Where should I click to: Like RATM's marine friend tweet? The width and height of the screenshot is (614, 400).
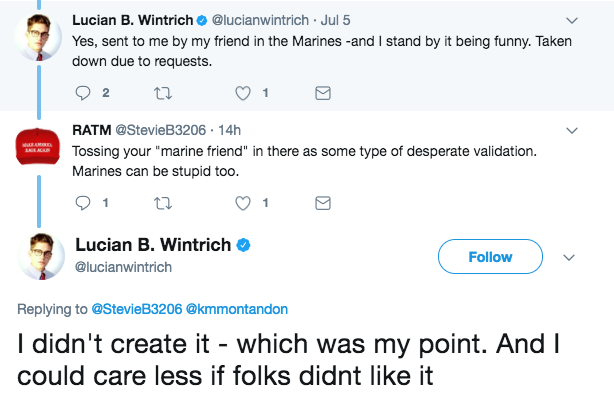[241, 203]
